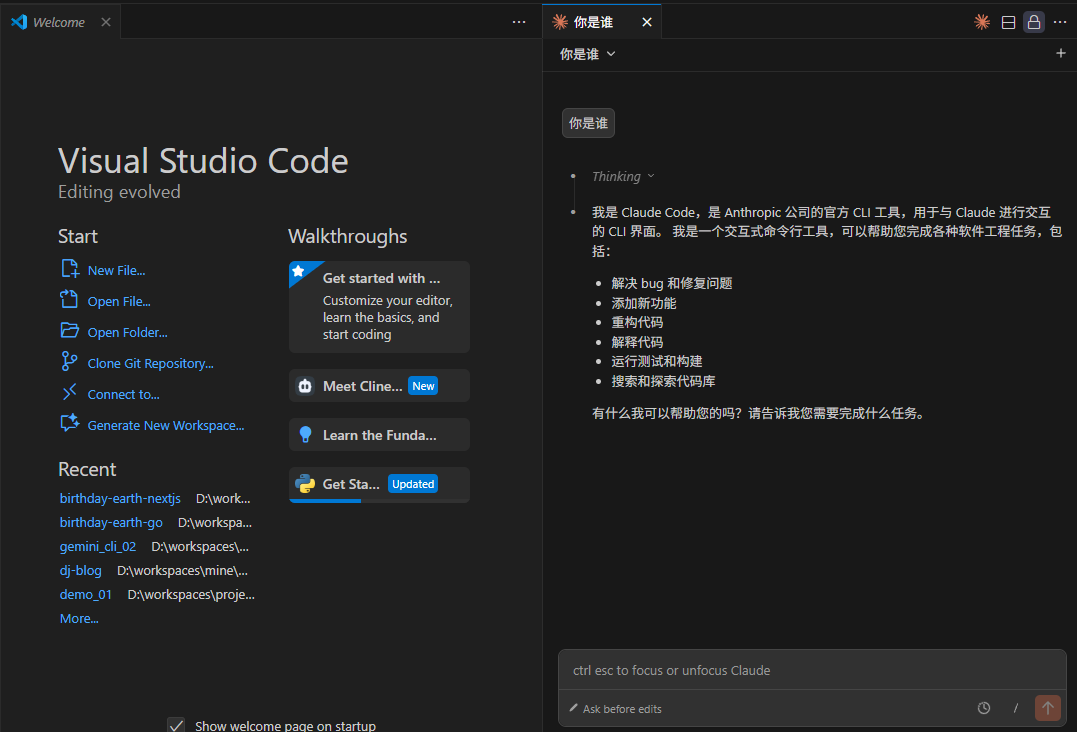
Task: Open More Actions menu of Welcome editor
Action: click(518, 22)
